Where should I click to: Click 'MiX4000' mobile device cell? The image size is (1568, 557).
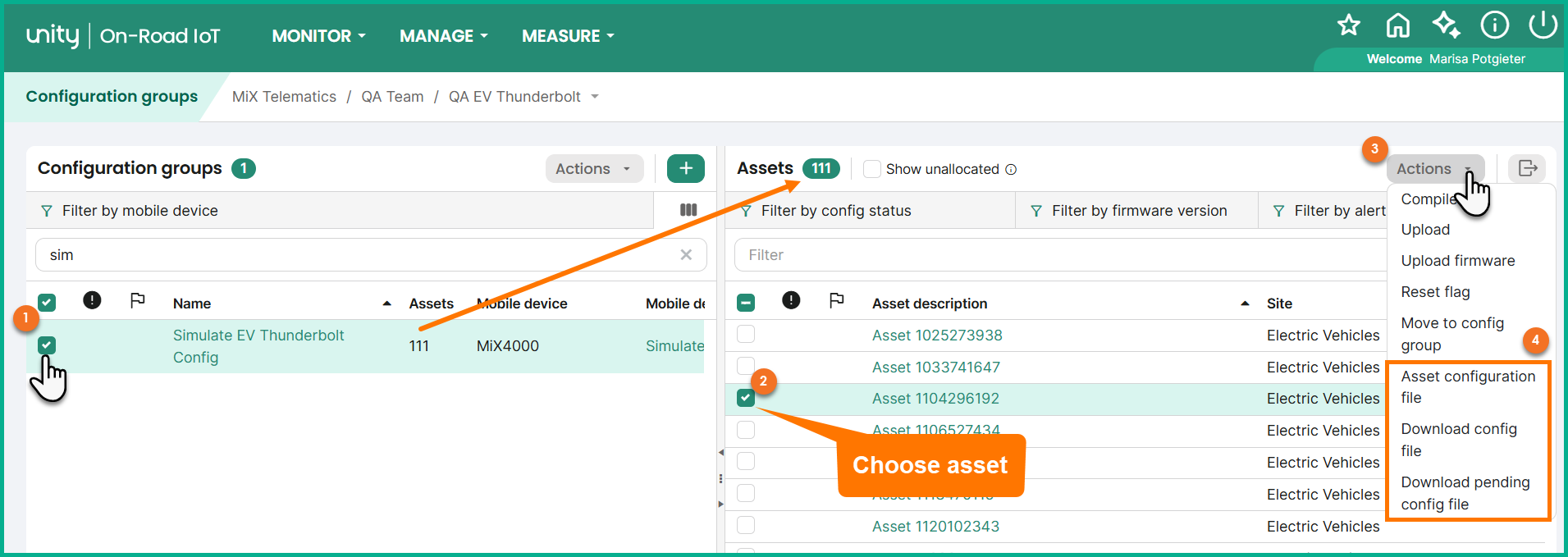pos(508,346)
